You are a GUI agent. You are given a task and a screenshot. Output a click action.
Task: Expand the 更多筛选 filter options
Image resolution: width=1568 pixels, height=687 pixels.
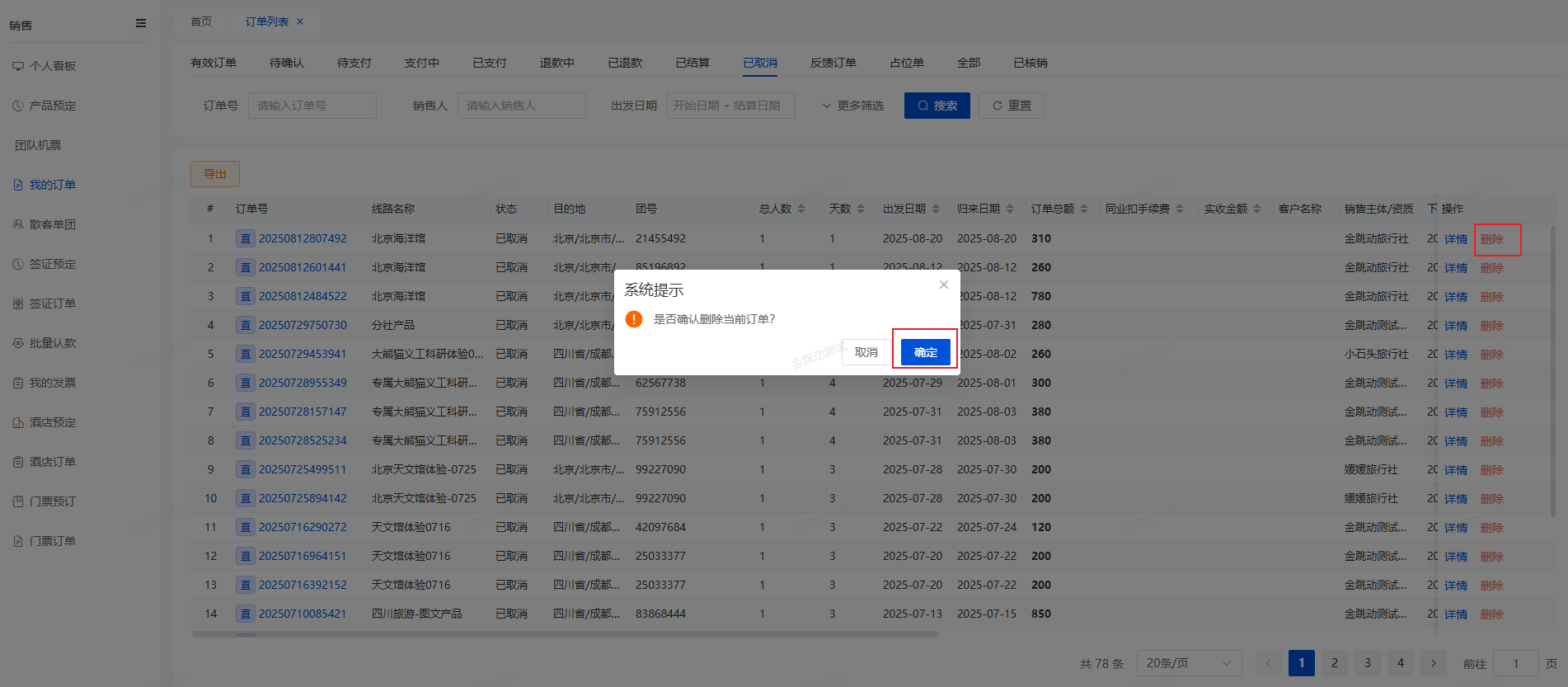pos(853,106)
